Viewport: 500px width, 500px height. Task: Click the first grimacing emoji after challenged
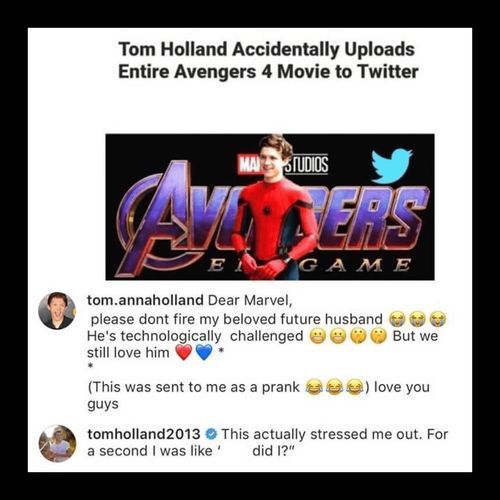[x=318, y=336]
